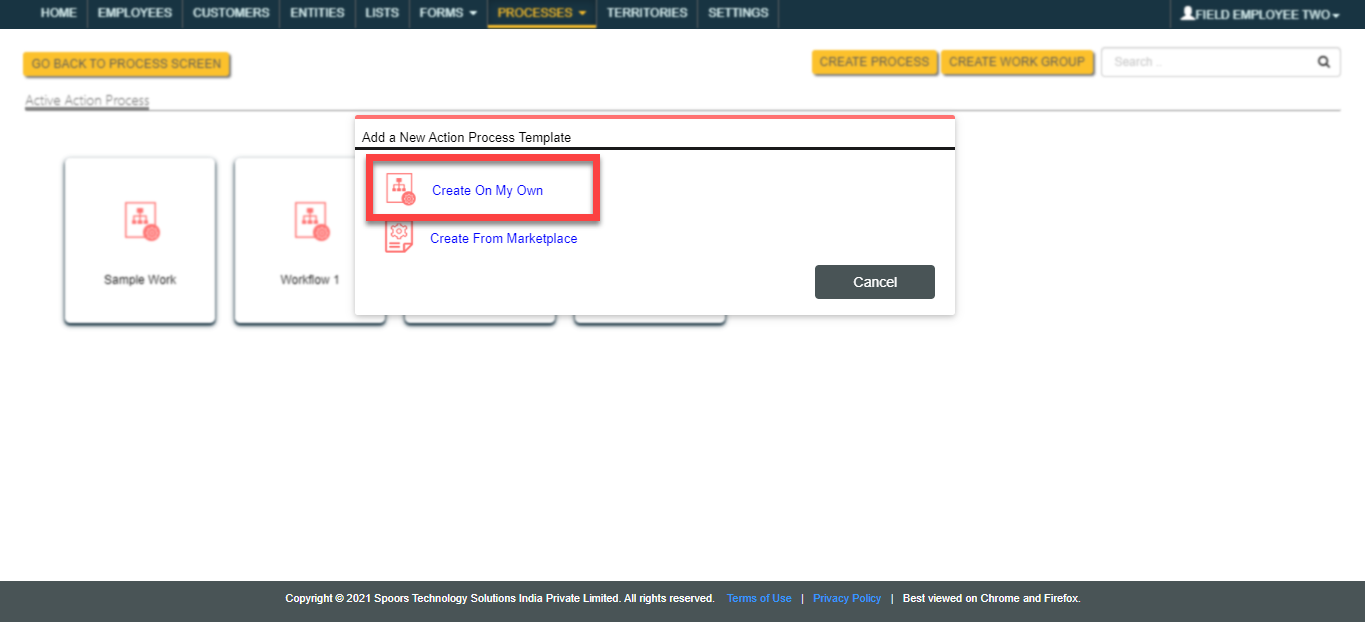Click the Workflow 1 process icon
Image resolution: width=1365 pixels, height=622 pixels.
(310, 220)
